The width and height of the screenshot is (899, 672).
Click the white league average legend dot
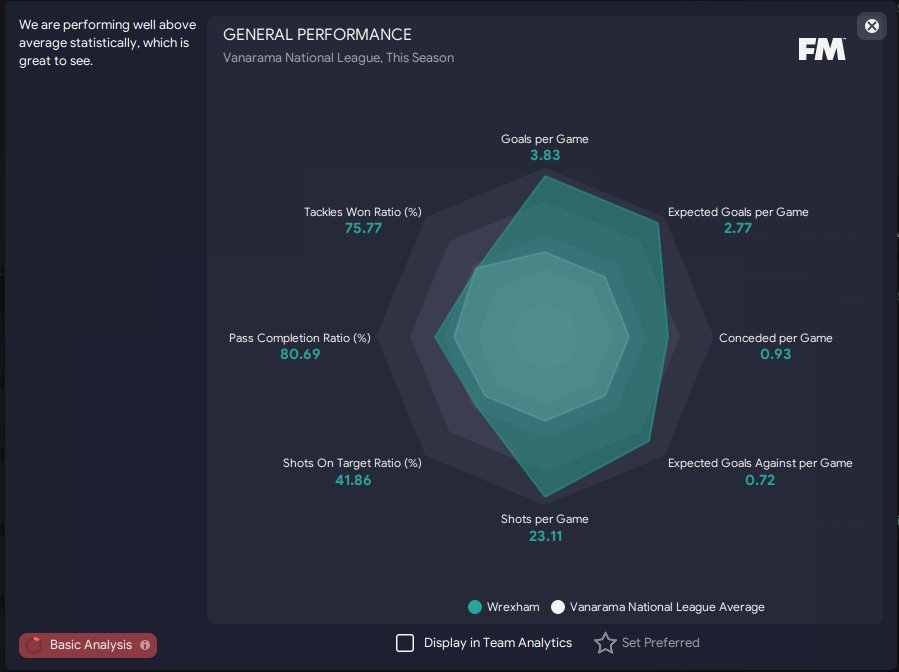point(558,607)
